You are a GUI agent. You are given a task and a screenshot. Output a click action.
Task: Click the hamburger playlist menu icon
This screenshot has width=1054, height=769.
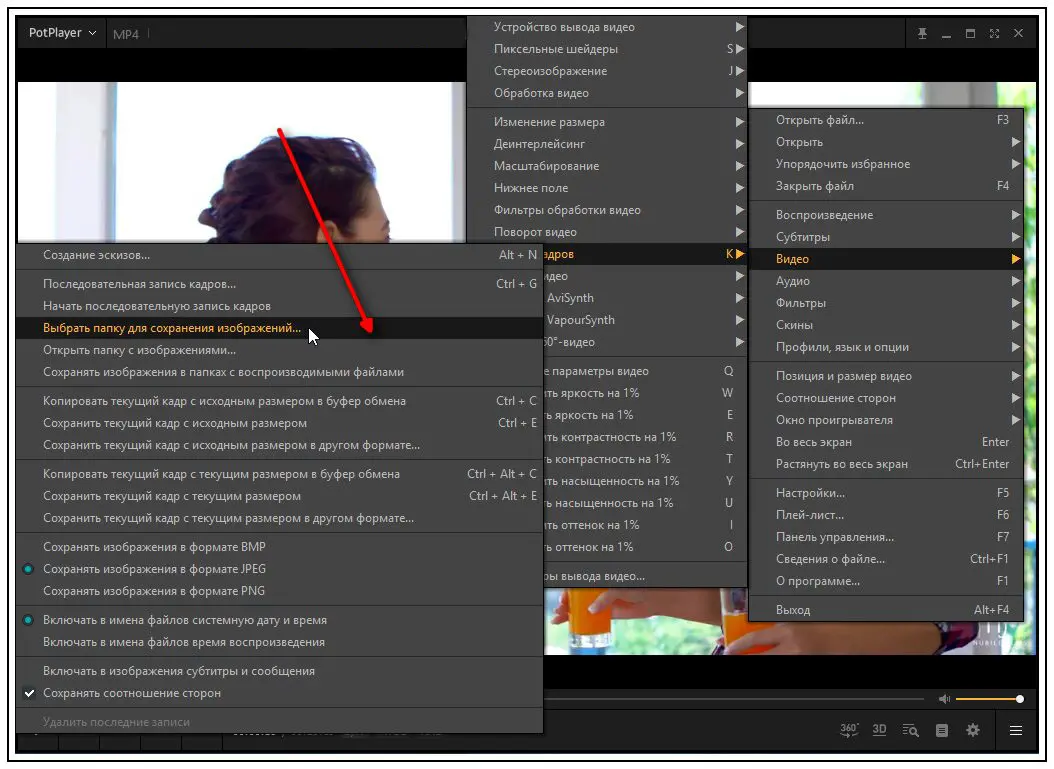click(1016, 730)
